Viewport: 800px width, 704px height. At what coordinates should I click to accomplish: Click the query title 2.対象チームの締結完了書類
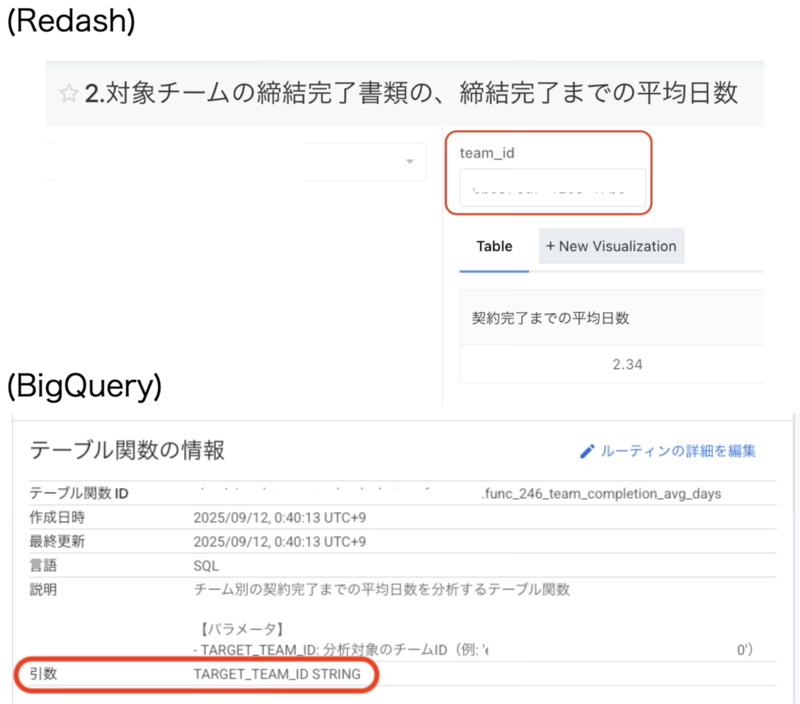(x=411, y=93)
